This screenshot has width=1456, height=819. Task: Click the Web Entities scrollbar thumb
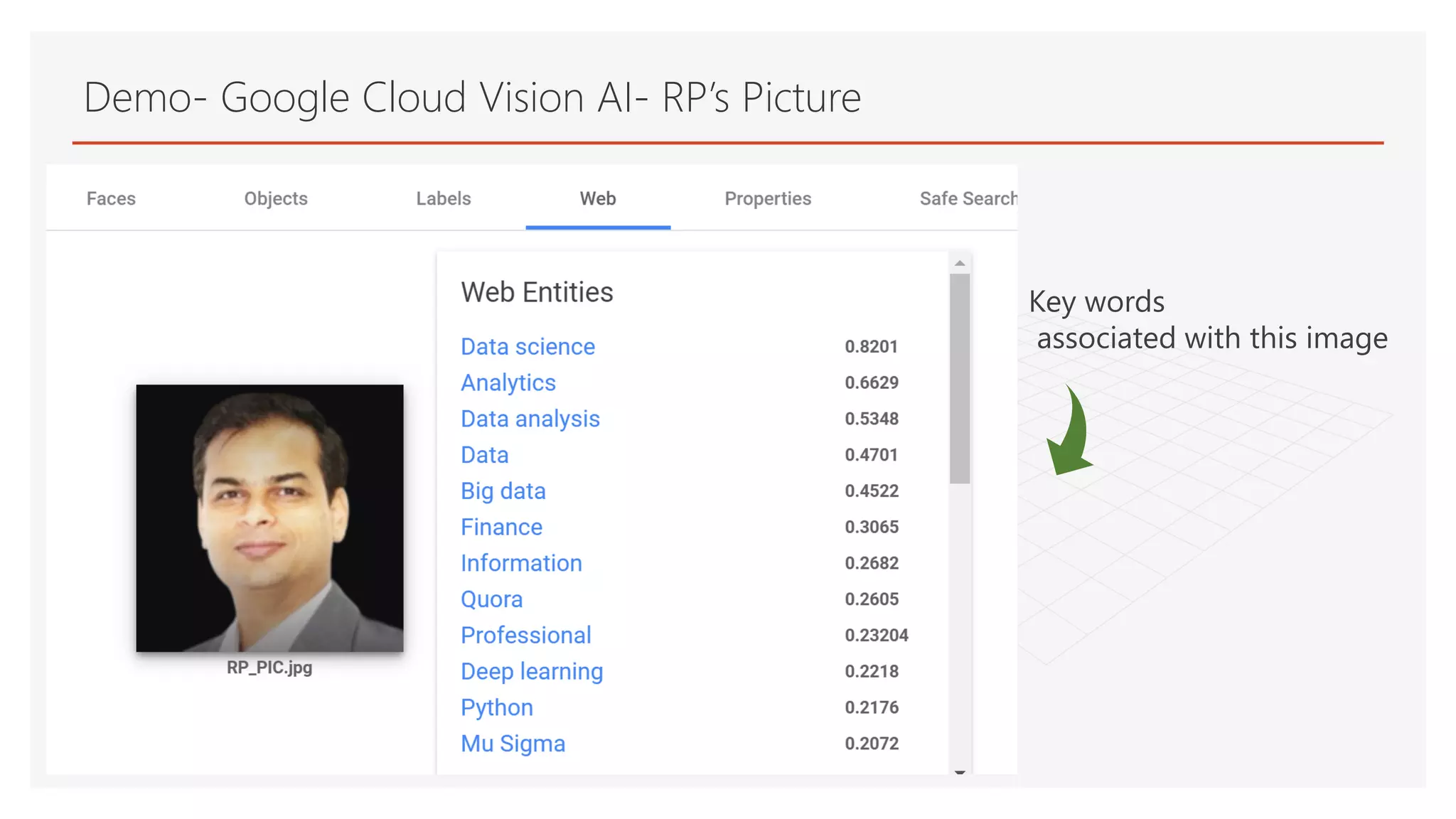(960, 379)
